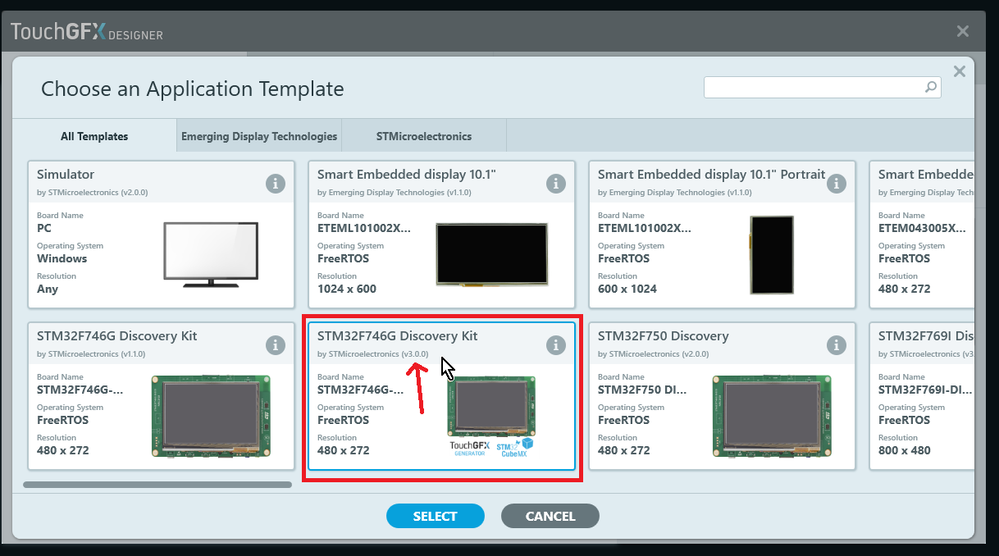Focus the template search field
The height and width of the screenshot is (556, 999).
click(x=822, y=87)
